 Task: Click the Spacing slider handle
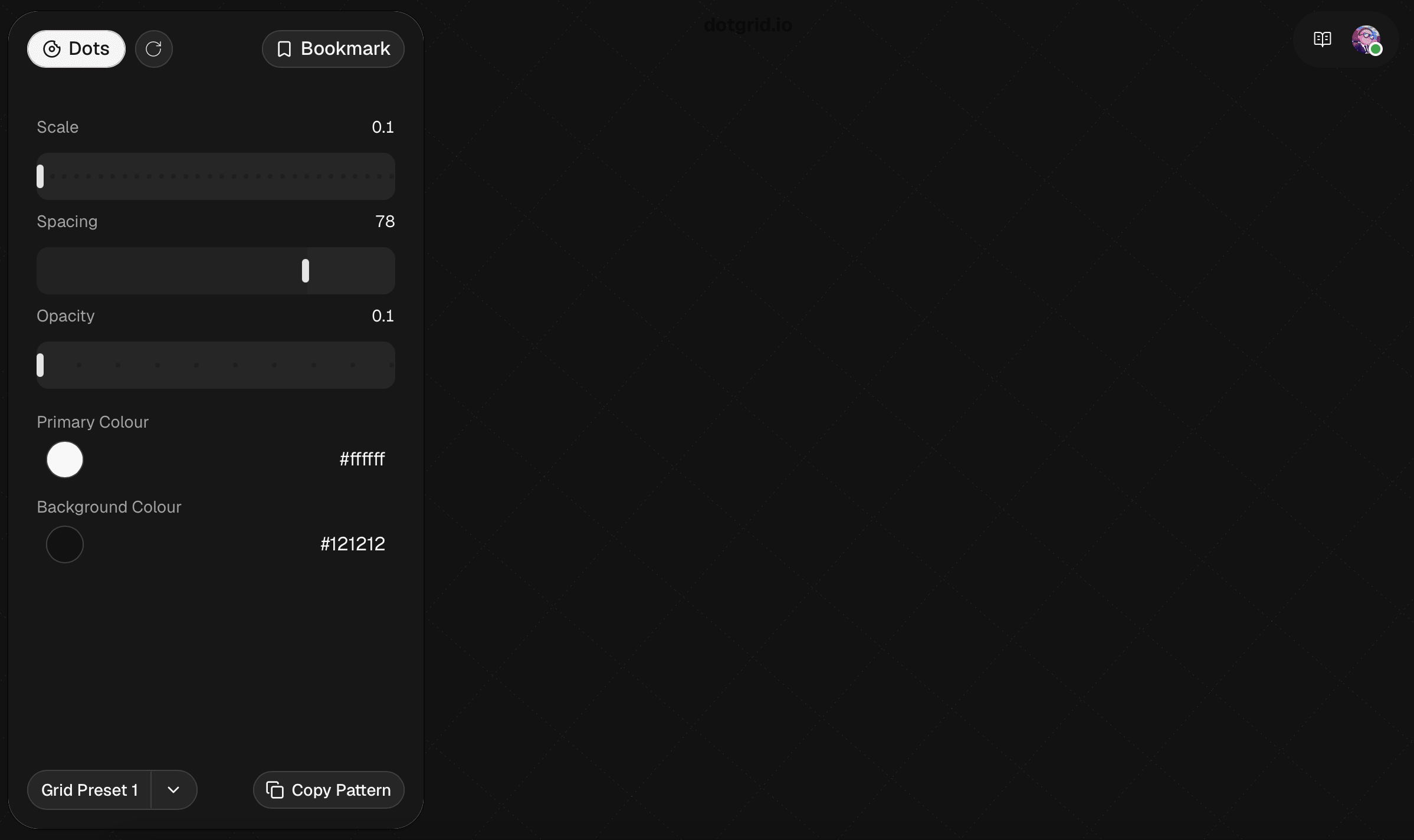[x=306, y=271]
